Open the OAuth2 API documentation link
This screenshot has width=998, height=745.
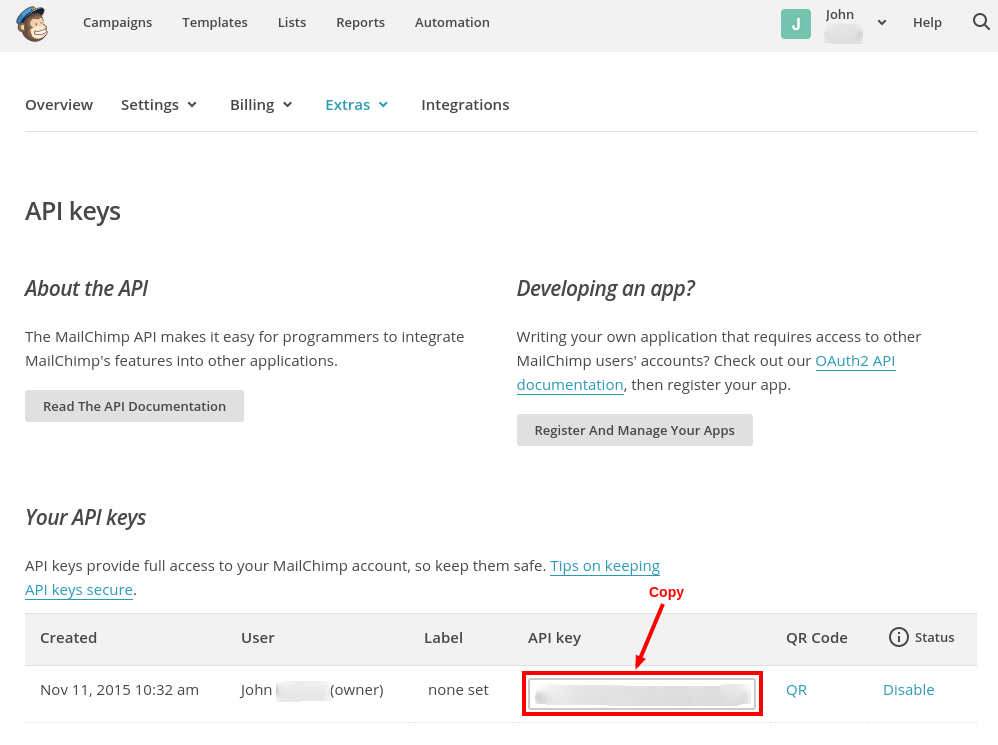click(x=855, y=361)
